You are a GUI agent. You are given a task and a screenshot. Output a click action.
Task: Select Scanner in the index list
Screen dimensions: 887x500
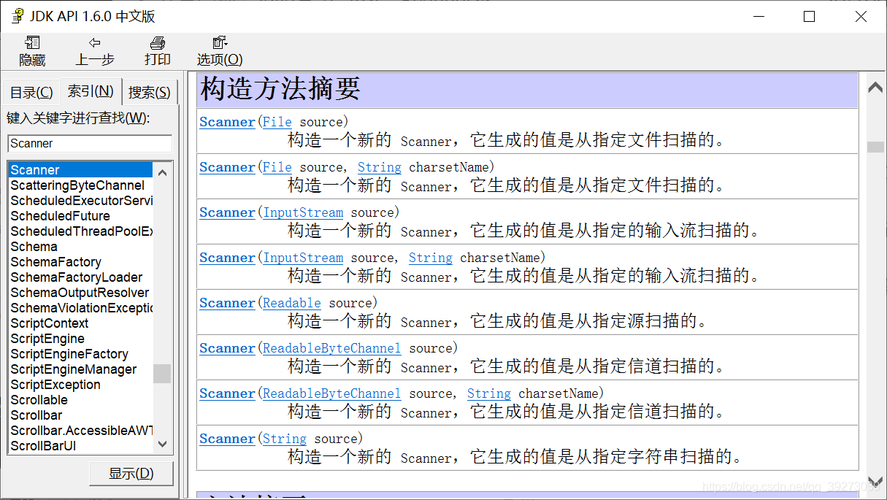tap(80, 170)
